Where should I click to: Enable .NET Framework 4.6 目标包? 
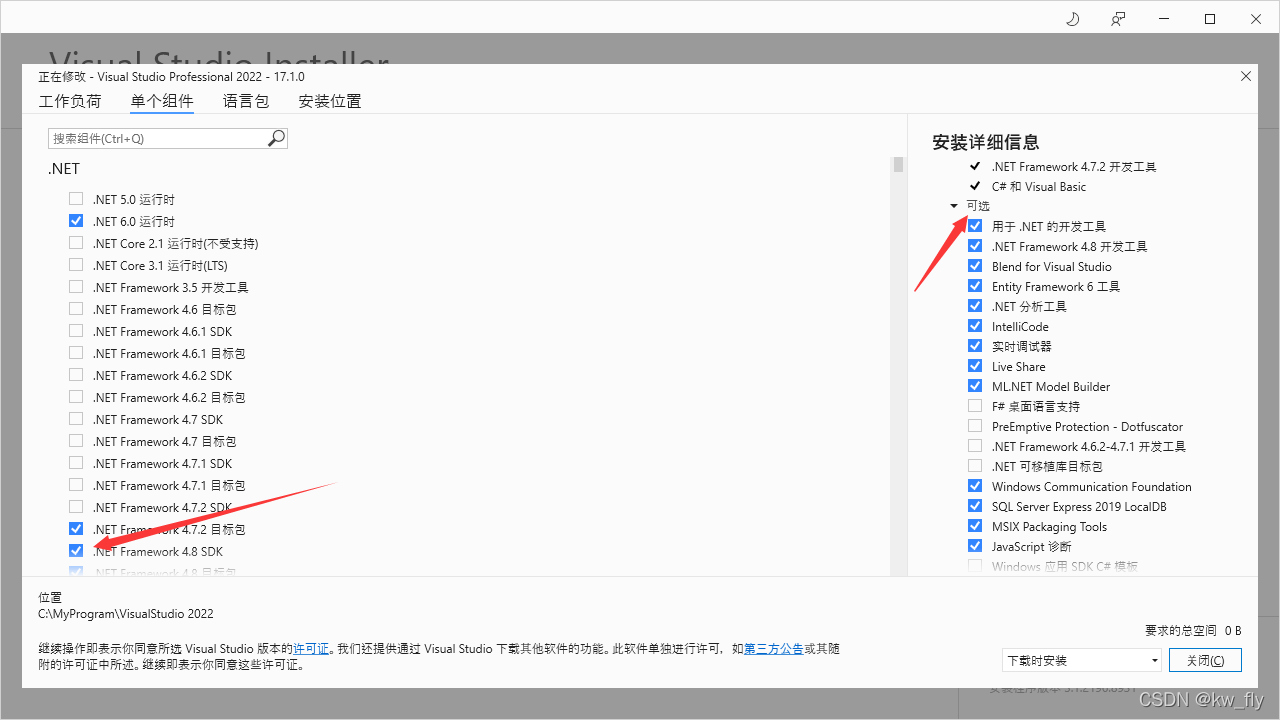[76, 309]
